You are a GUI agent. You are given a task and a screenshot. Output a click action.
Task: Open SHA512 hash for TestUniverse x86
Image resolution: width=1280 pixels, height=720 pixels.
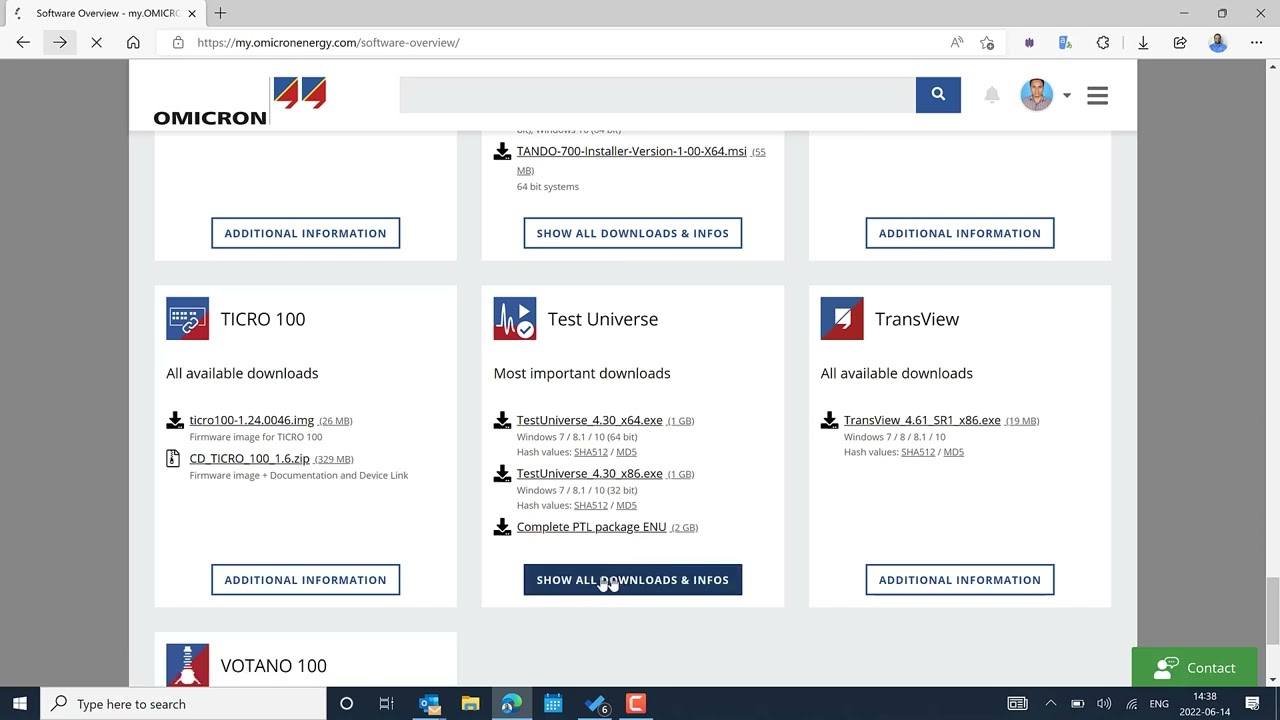[x=591, y=505]
